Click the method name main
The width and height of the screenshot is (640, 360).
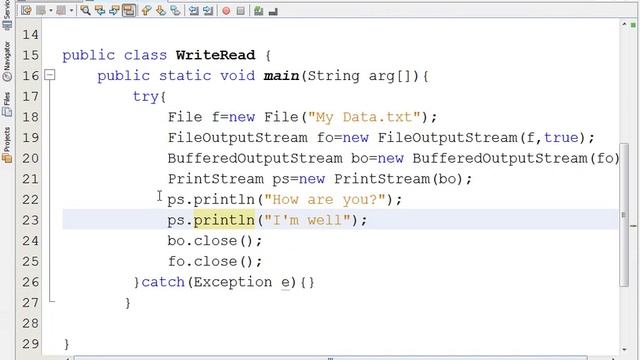point(281,76)
